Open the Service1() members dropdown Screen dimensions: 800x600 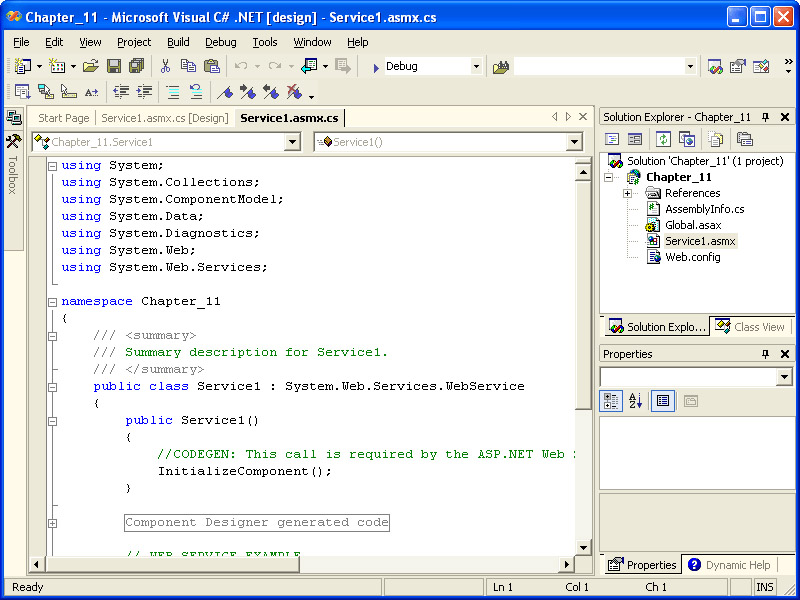click(574, 142)
